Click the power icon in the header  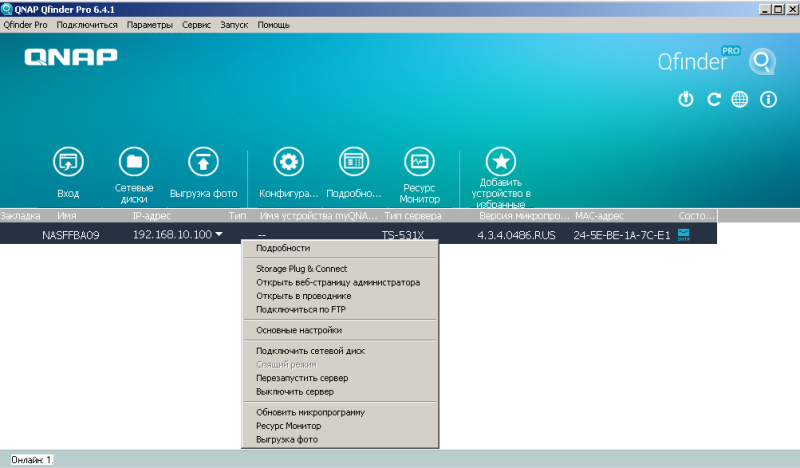(686, 99)
